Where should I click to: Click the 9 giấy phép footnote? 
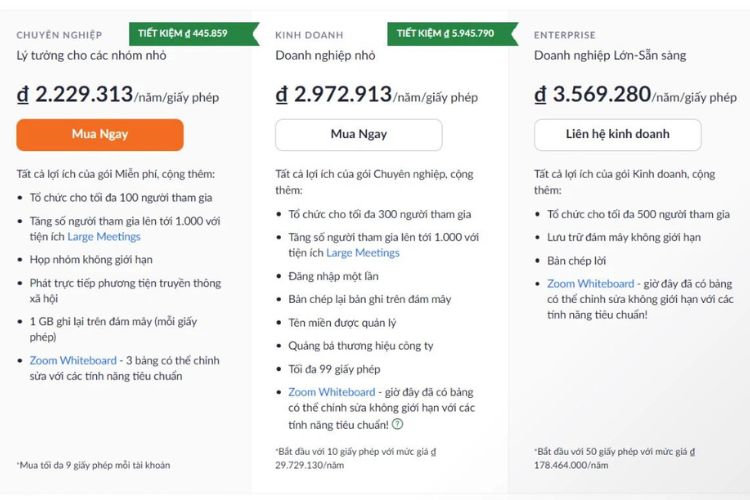pyautogui.click(x=93, y=465)
